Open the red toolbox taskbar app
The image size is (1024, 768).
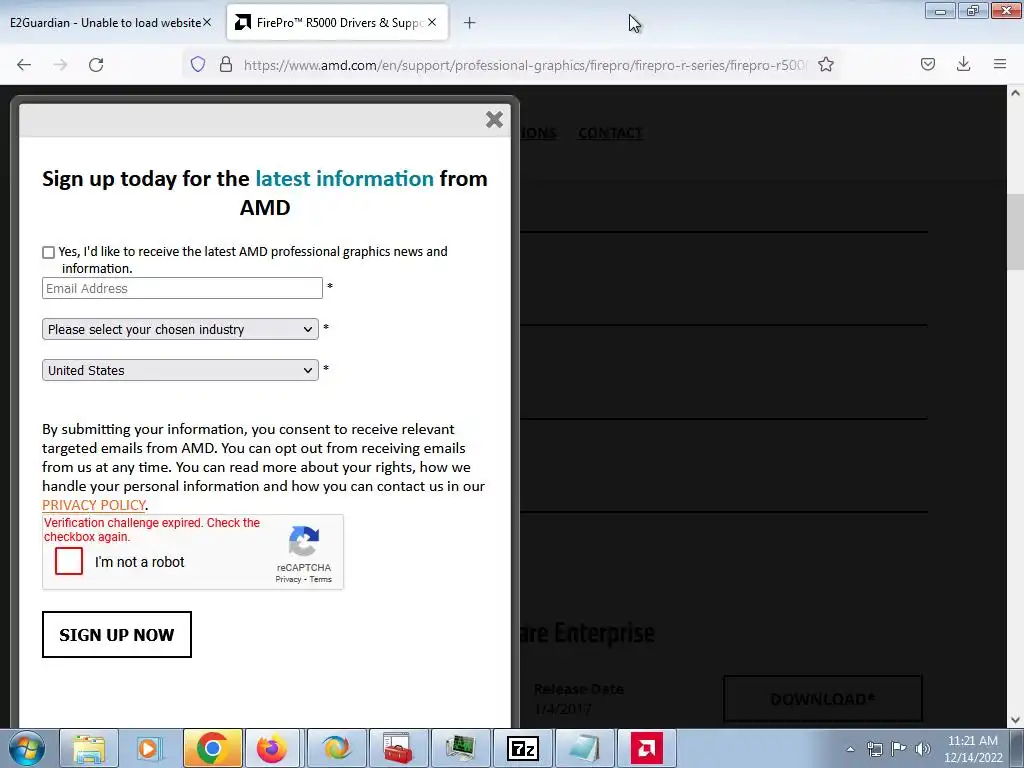click(398, 748)
